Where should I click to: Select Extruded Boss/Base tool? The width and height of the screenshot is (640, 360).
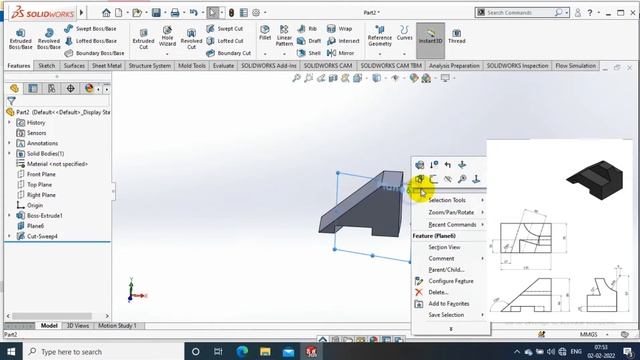click(20, 39)
